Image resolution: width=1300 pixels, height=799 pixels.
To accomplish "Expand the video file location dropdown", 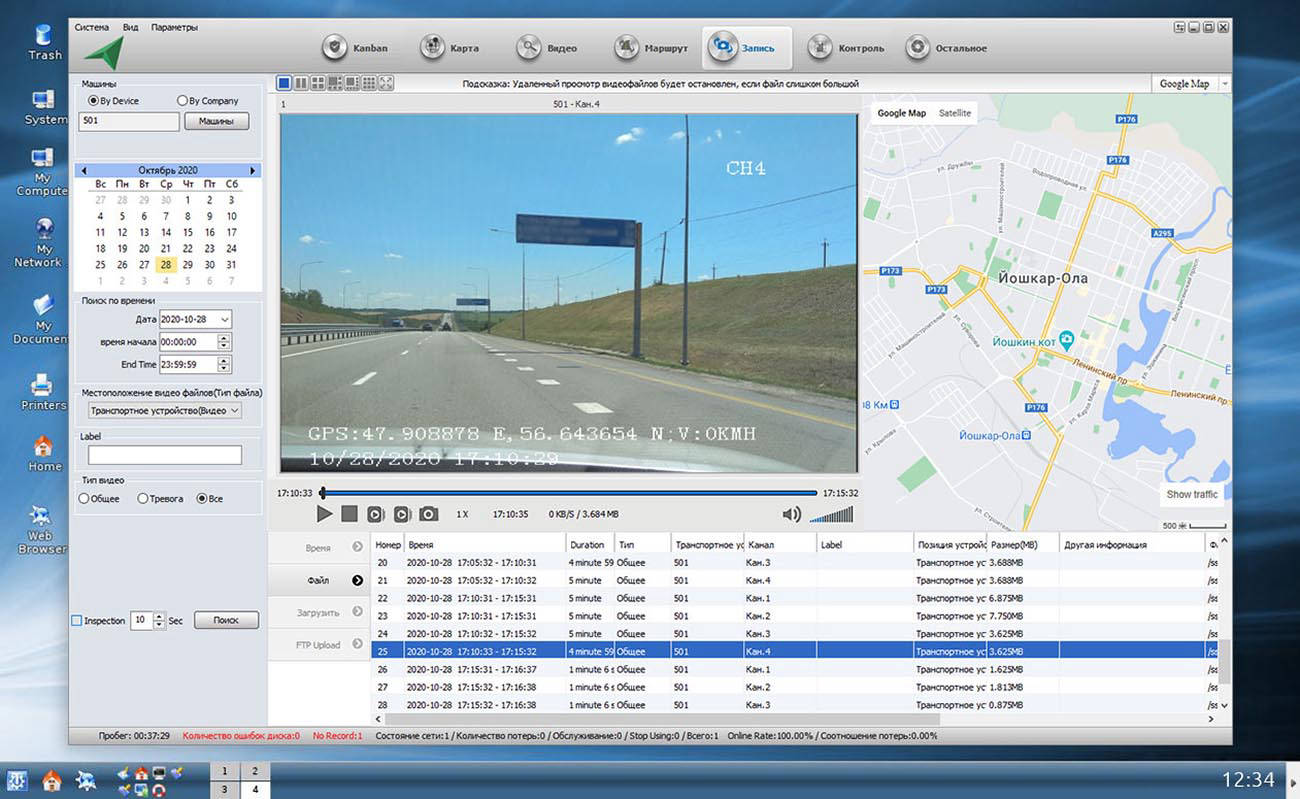I will (235, 410).
